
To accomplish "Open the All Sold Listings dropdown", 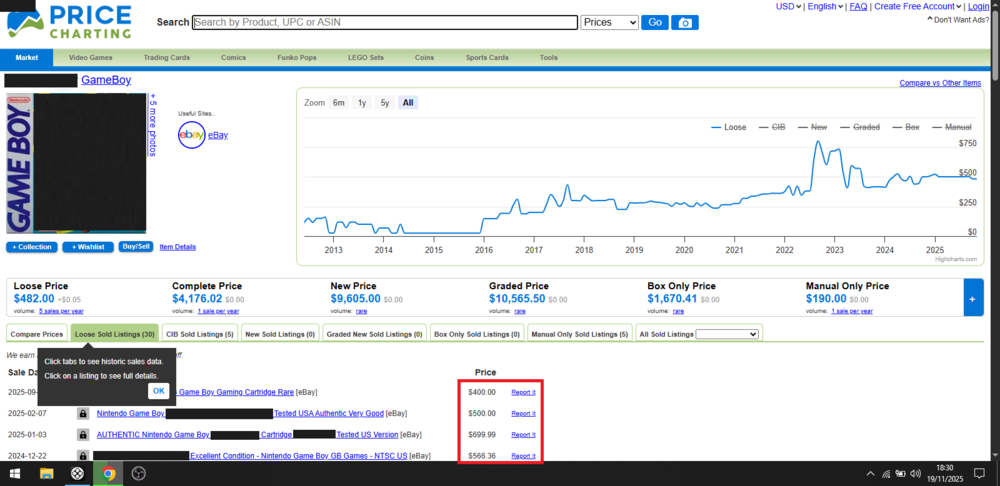I will pos(727,334).
